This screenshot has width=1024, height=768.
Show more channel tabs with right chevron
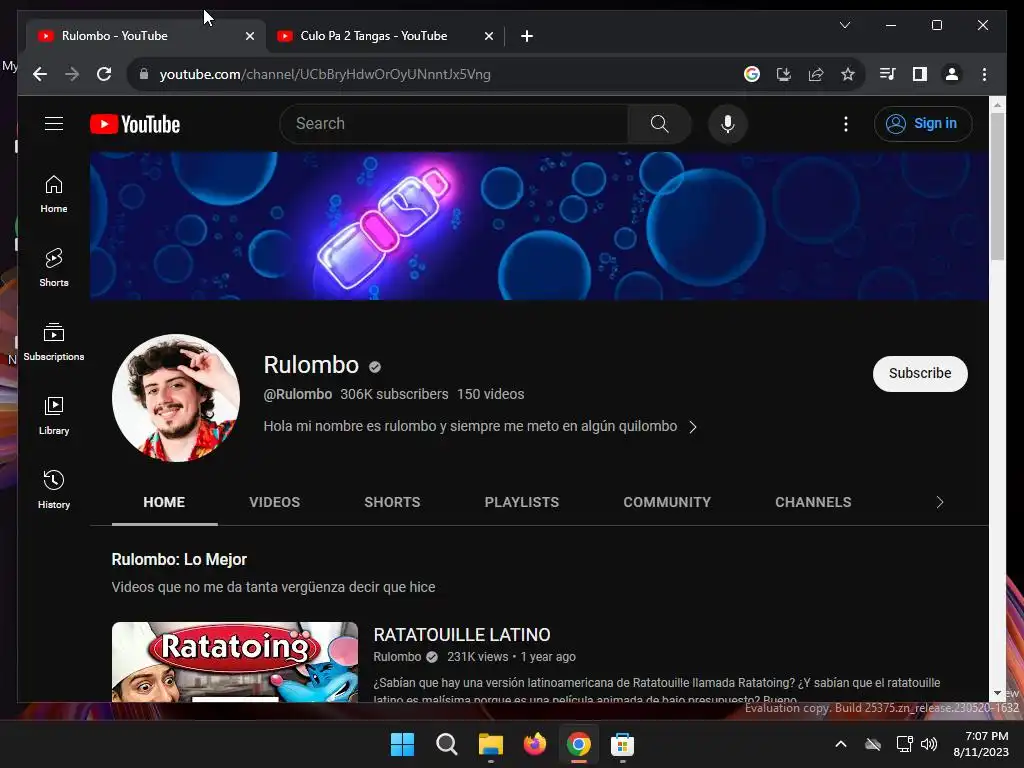click(940, 502)
